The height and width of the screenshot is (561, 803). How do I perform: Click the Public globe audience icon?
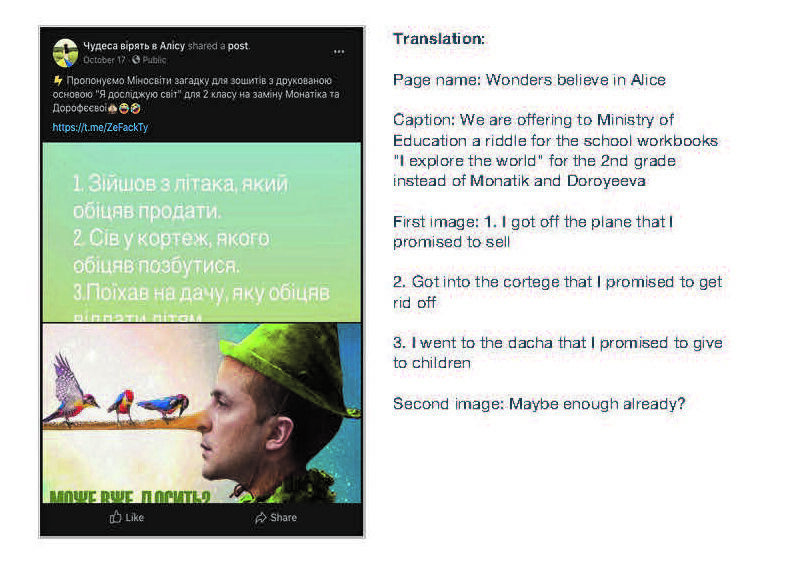click(136, 60)
